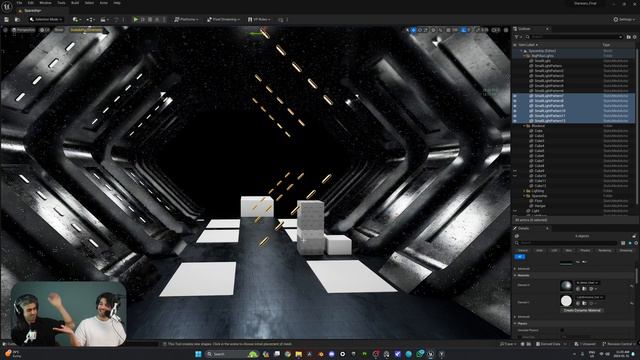Screen dimensions: 640x360
Task: Click the Lit view mode button
Action: (44, 30)
